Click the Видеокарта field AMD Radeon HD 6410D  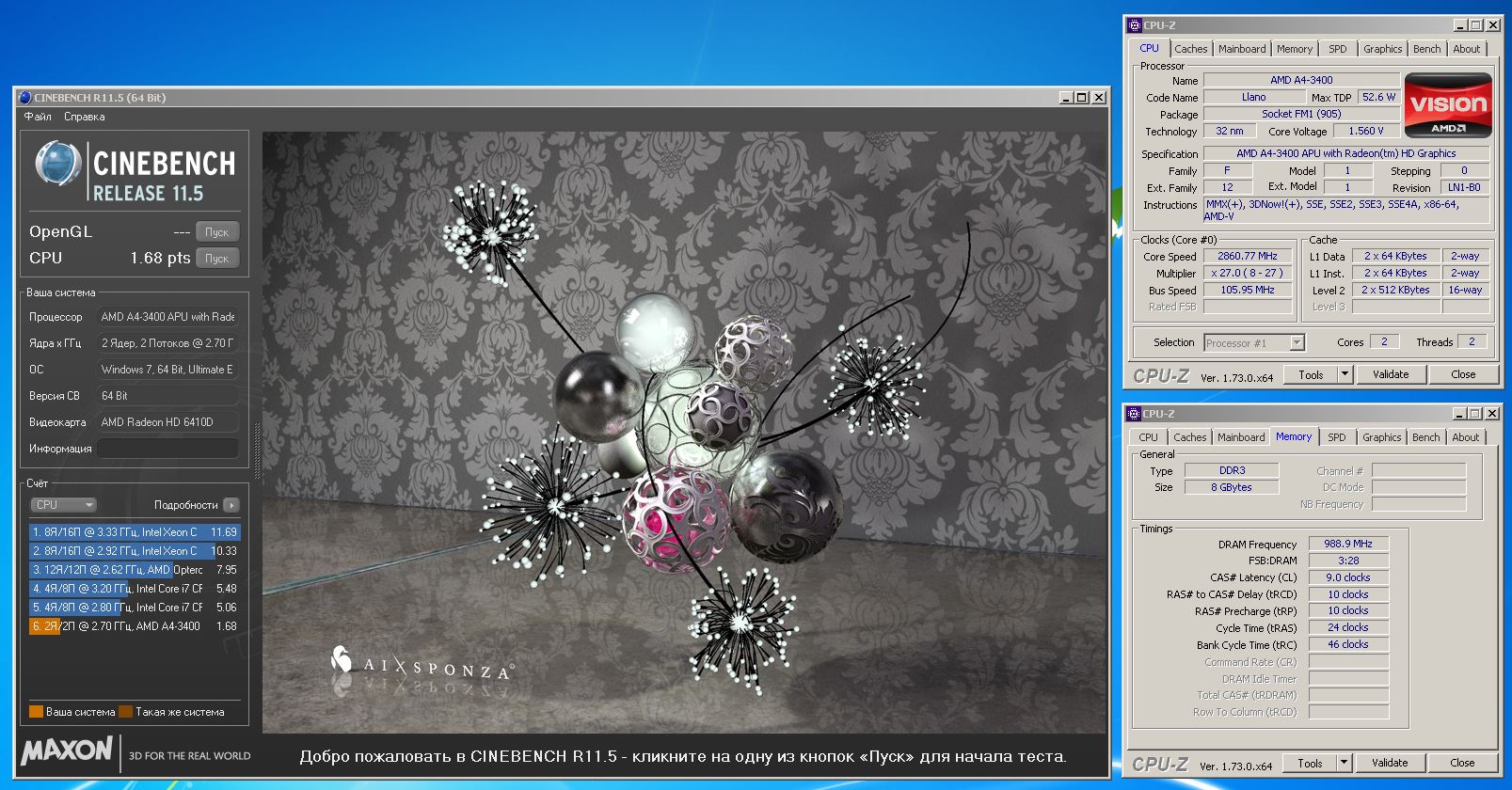tap(167, 422)
